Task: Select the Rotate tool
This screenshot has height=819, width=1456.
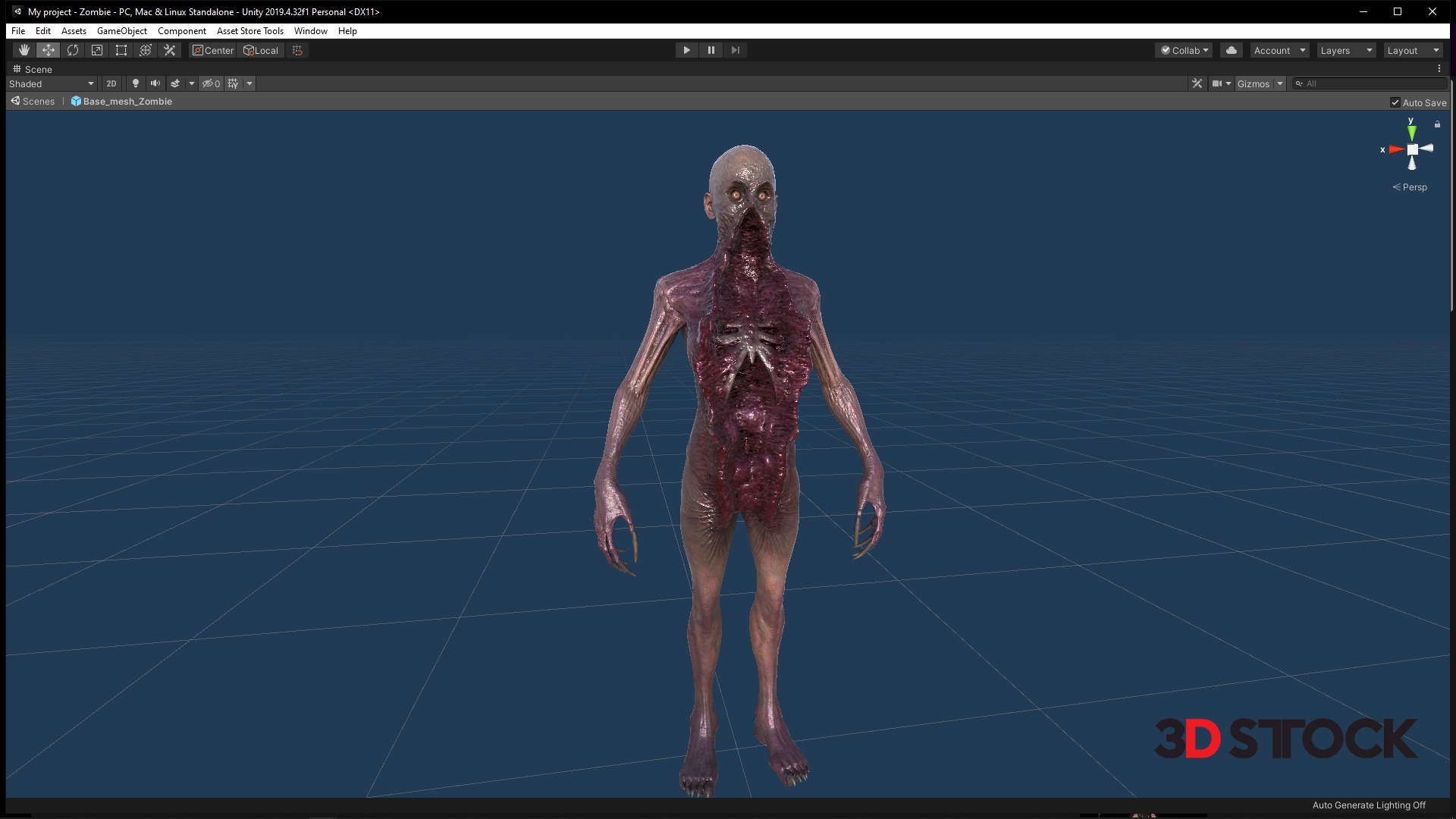Action: [x=73, y=50]
